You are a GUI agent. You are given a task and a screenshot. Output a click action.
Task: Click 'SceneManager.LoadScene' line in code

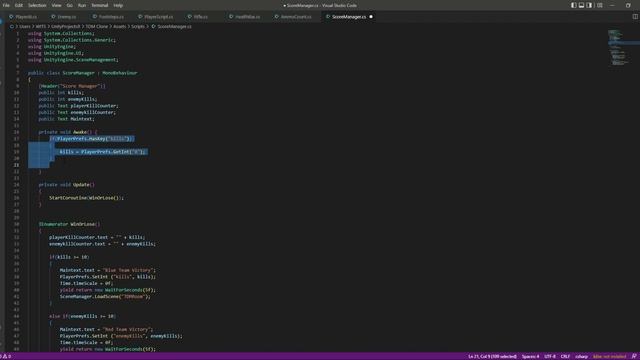105,297
